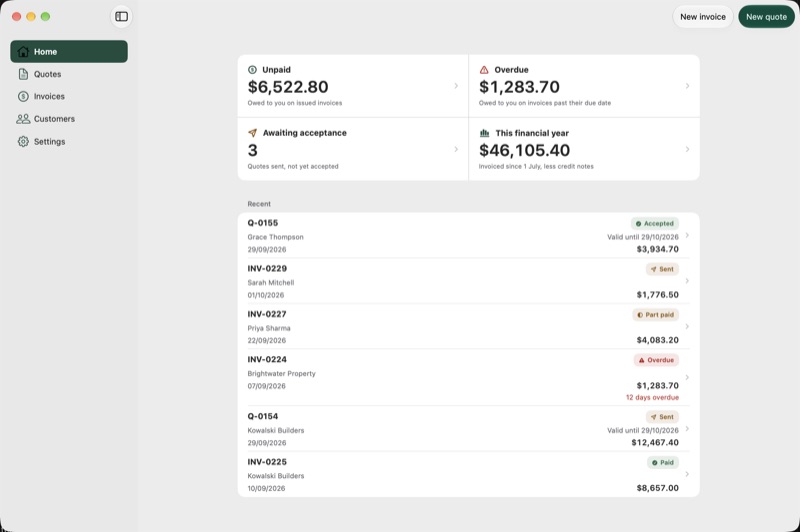Click the $3,934.70 quote amount

658,249
